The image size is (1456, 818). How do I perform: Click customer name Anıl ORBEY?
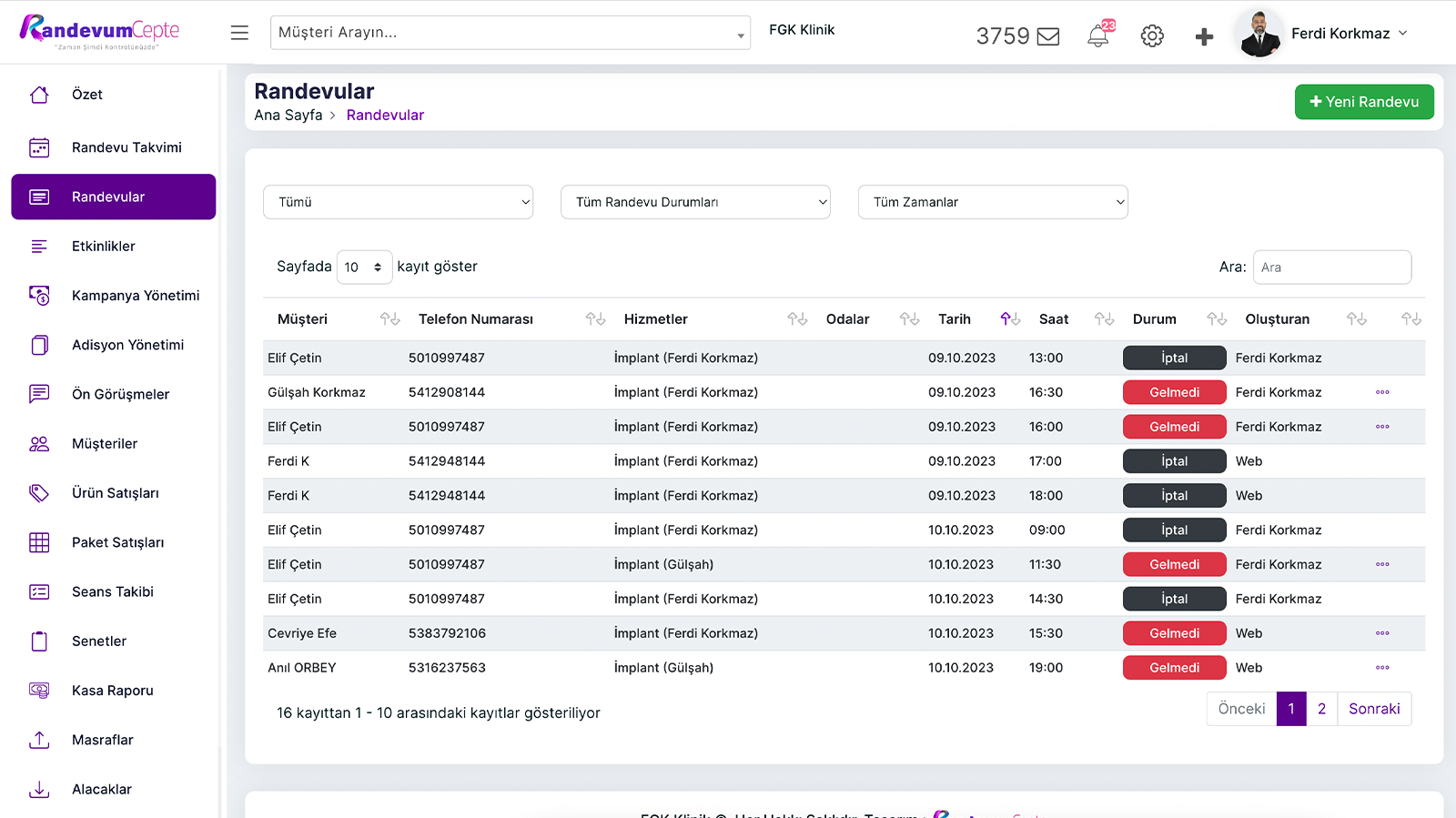pyautogui.click(x=302, y=668)
